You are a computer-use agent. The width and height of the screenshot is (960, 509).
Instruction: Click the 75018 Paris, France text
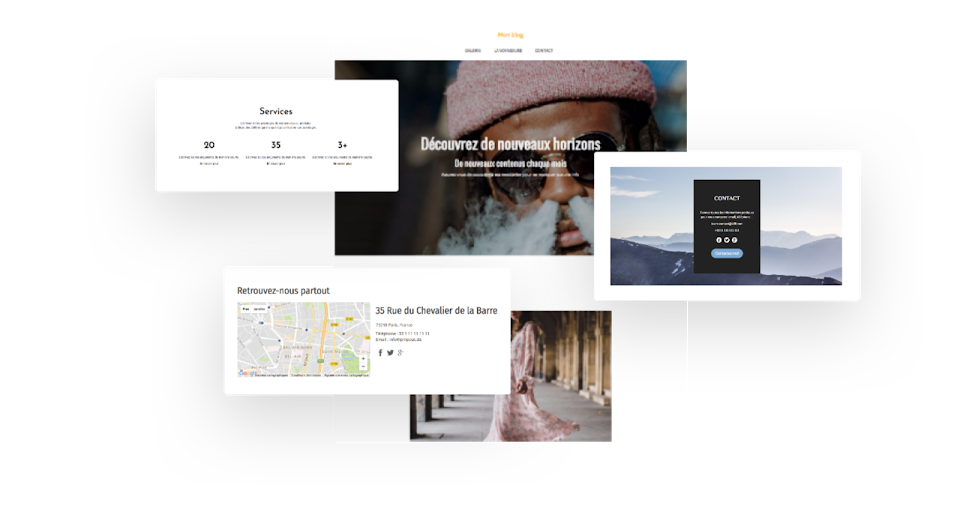(394, 325)
